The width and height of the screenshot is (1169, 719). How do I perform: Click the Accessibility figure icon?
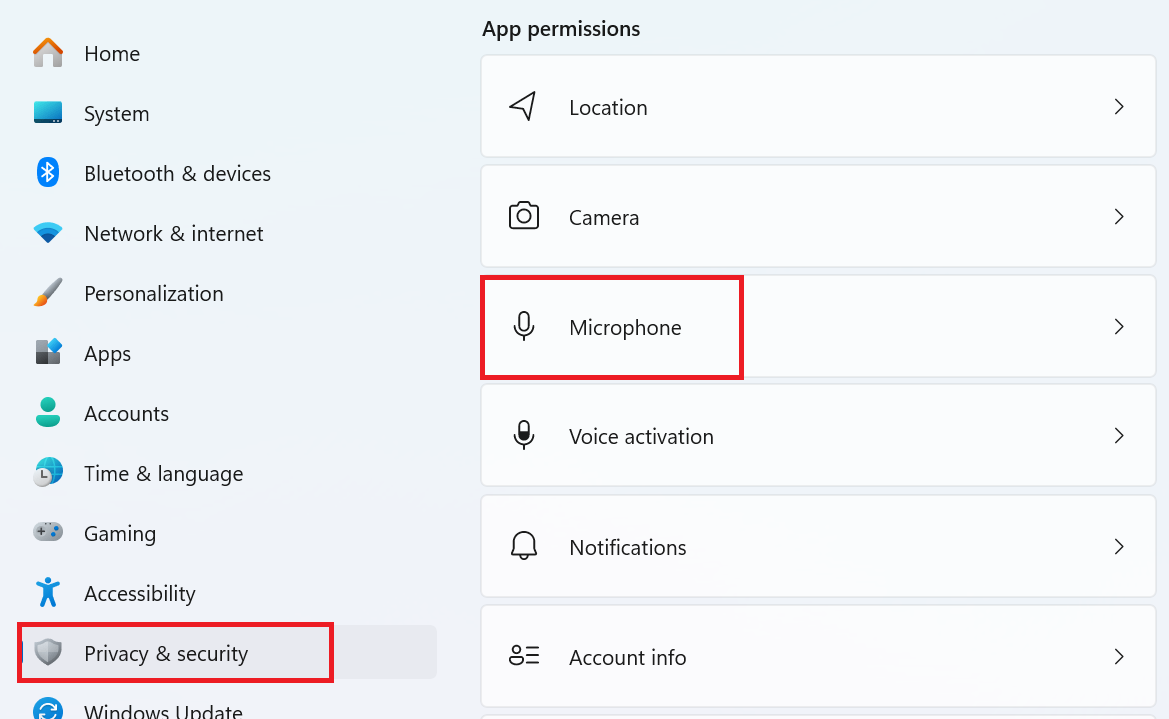pos(48,592)
